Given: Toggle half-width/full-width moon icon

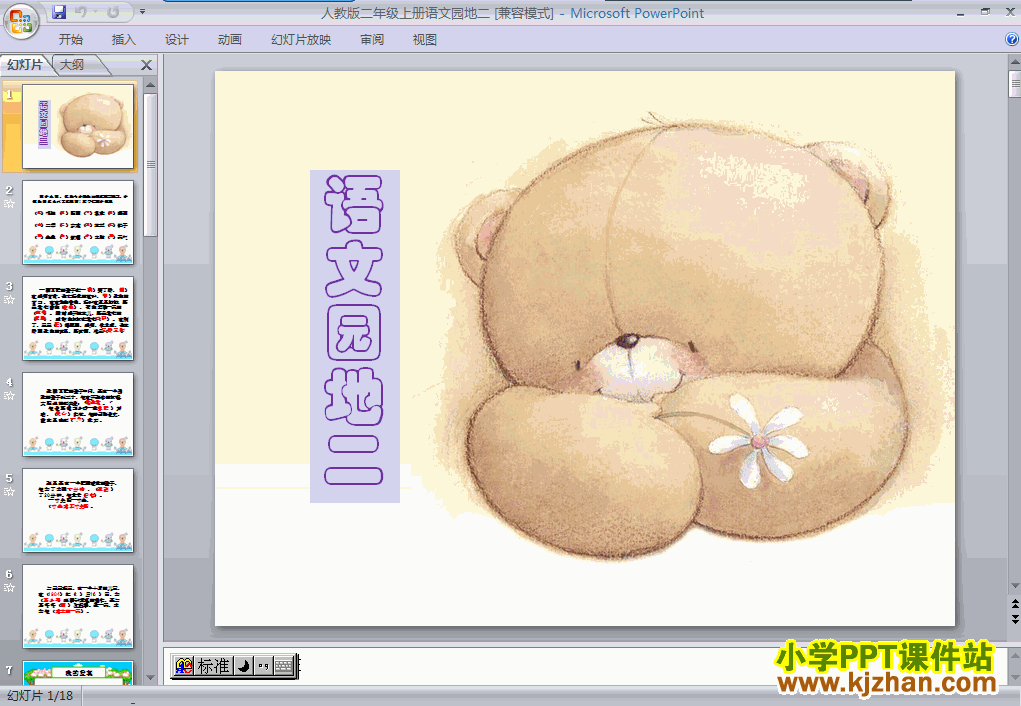Looking at the screenshot, I should pyautogui.click(x=244, y=666).
